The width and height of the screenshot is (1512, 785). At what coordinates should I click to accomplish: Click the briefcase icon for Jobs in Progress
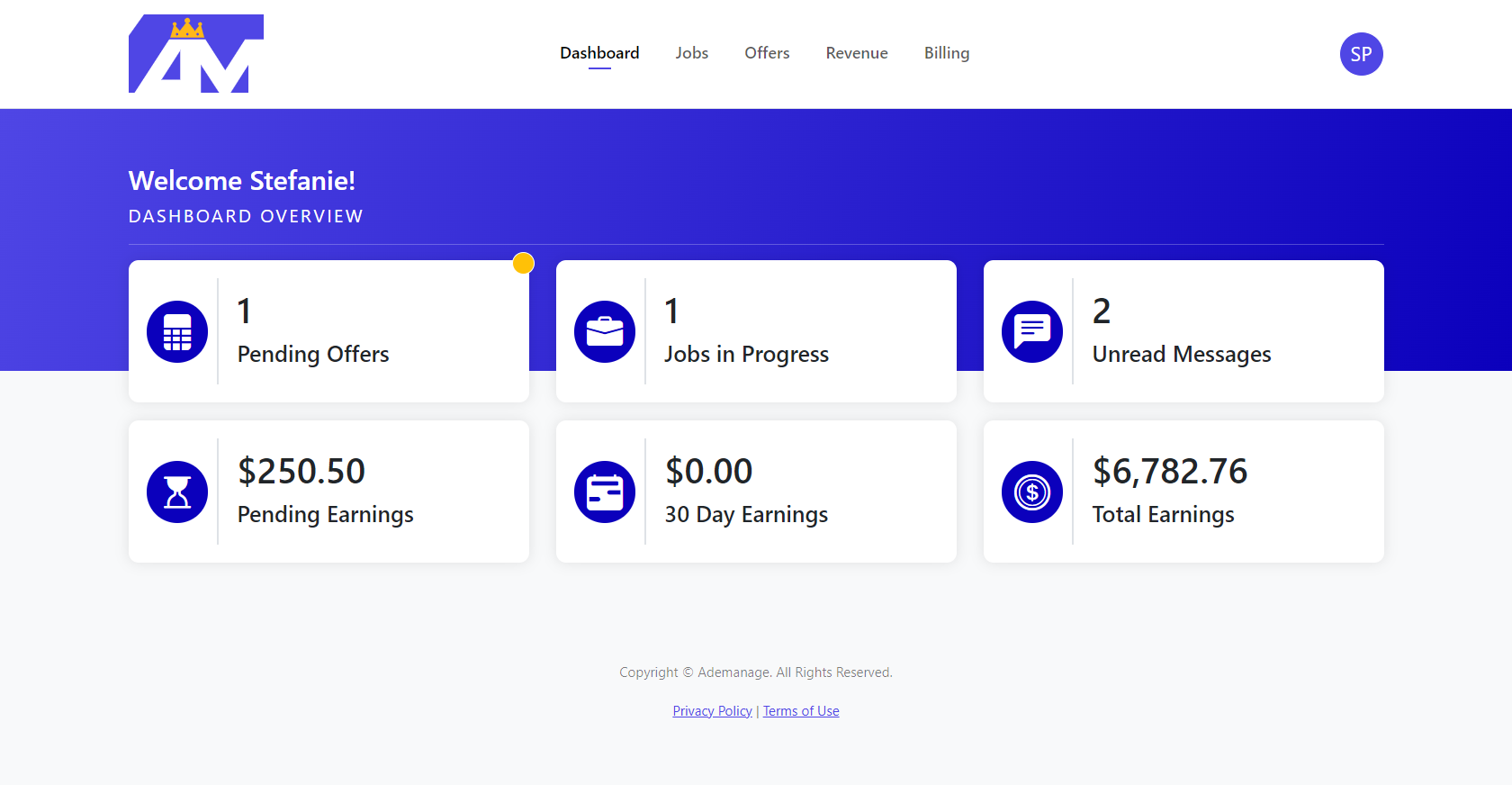[605, 331]
